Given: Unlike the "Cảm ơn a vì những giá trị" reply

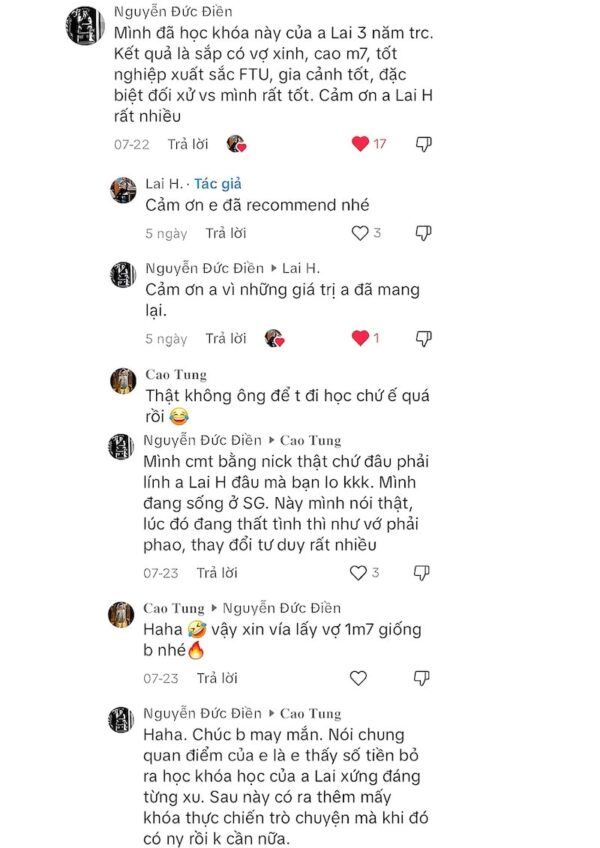Looking at the screenshot, I should coord(361,338).
